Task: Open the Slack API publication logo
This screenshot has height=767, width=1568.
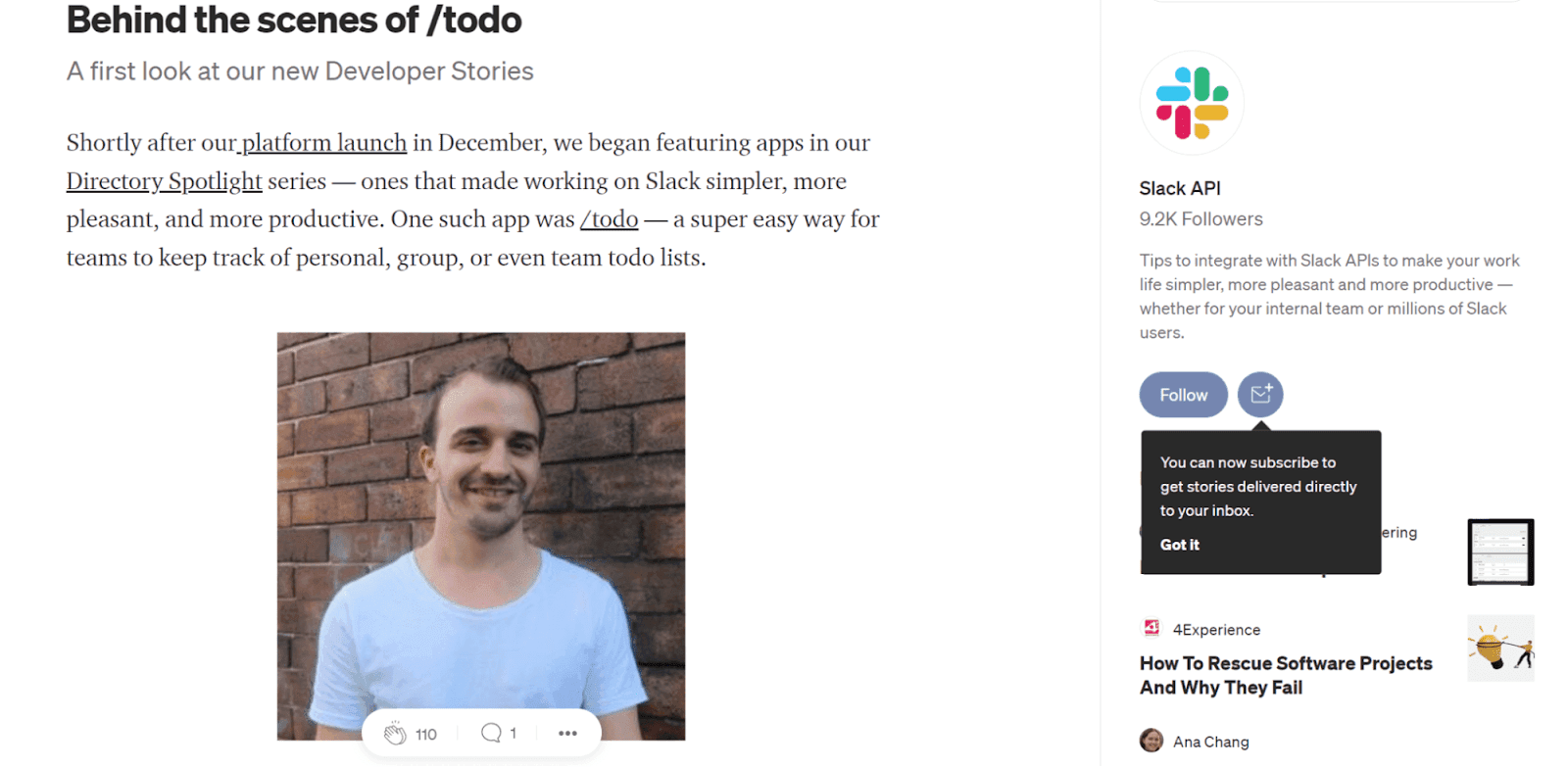Action: (x=1190, y=102)
